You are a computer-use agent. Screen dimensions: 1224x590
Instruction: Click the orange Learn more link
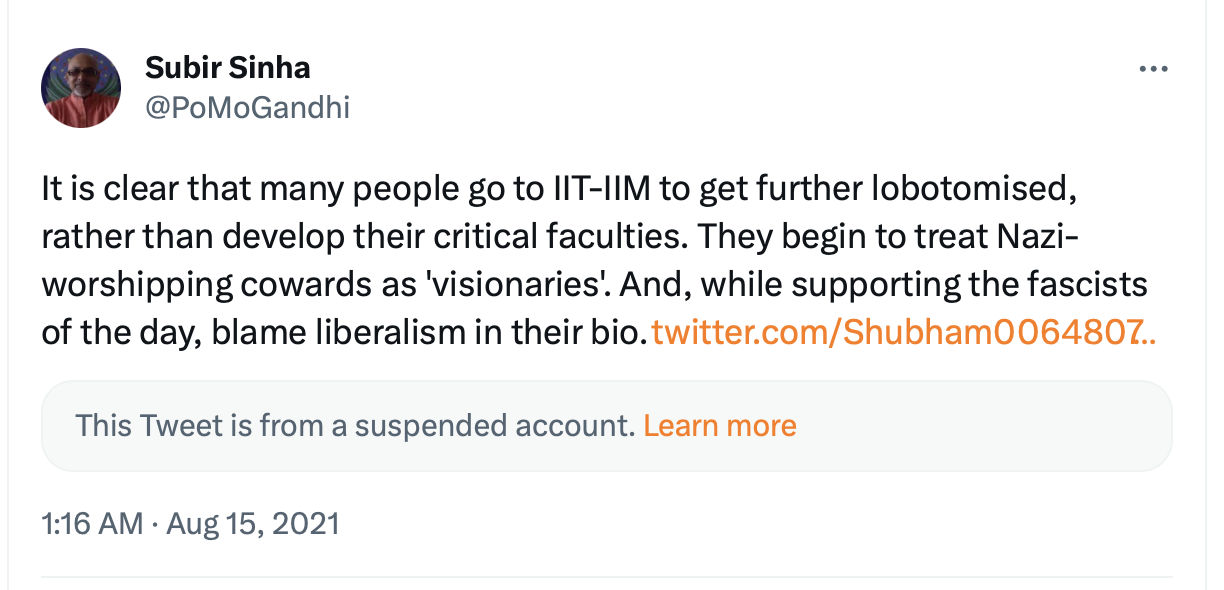pos(719,426)
